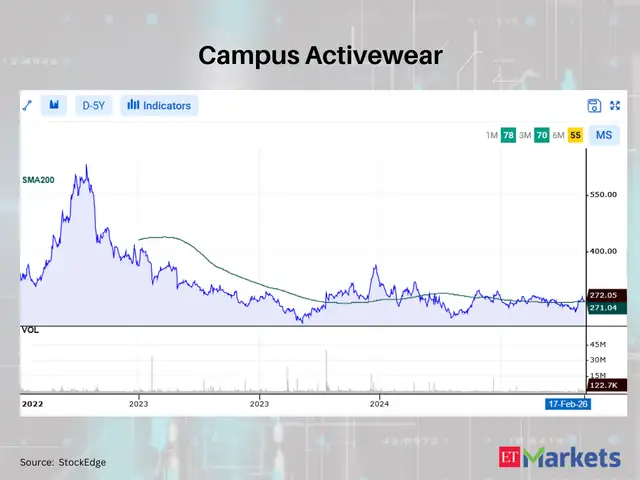Click the 2024 time axis label

[379, 404]
